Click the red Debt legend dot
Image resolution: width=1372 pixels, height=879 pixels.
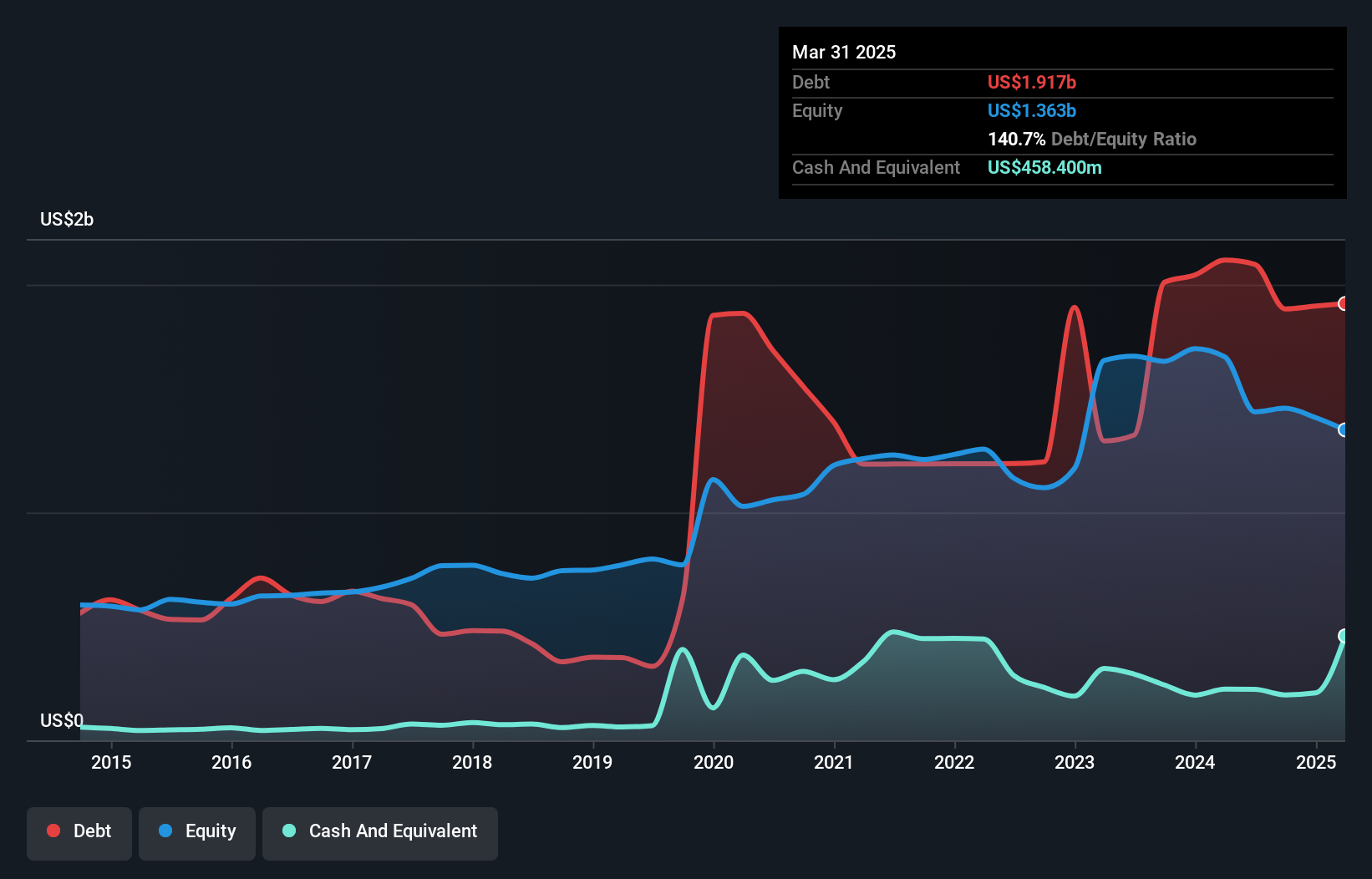(x=53, y=831)
